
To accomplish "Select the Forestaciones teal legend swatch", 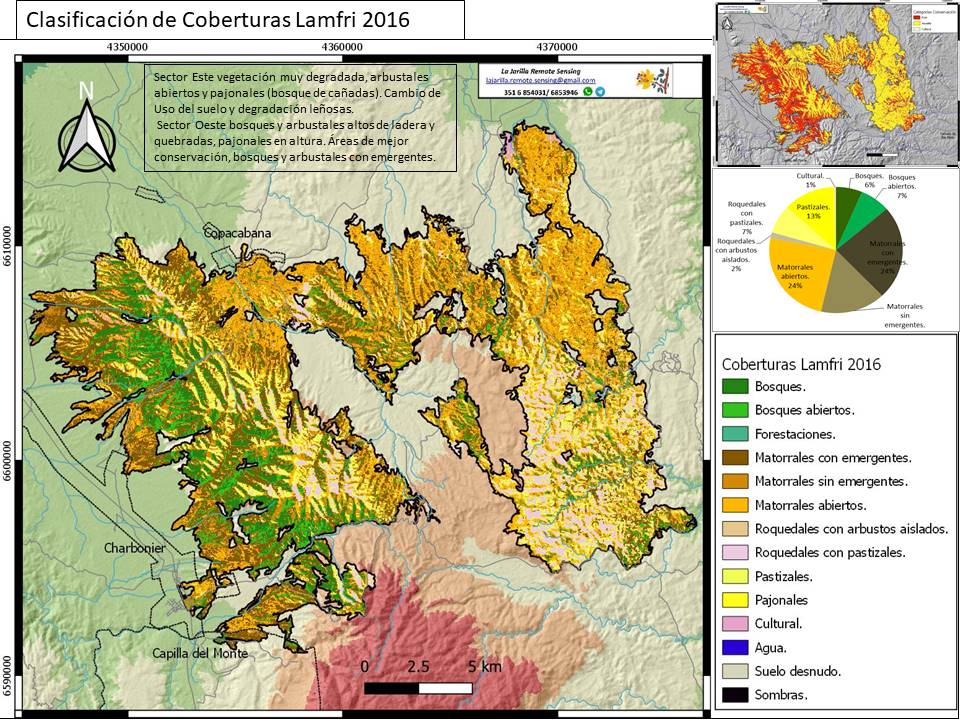I will click(735, 434).
